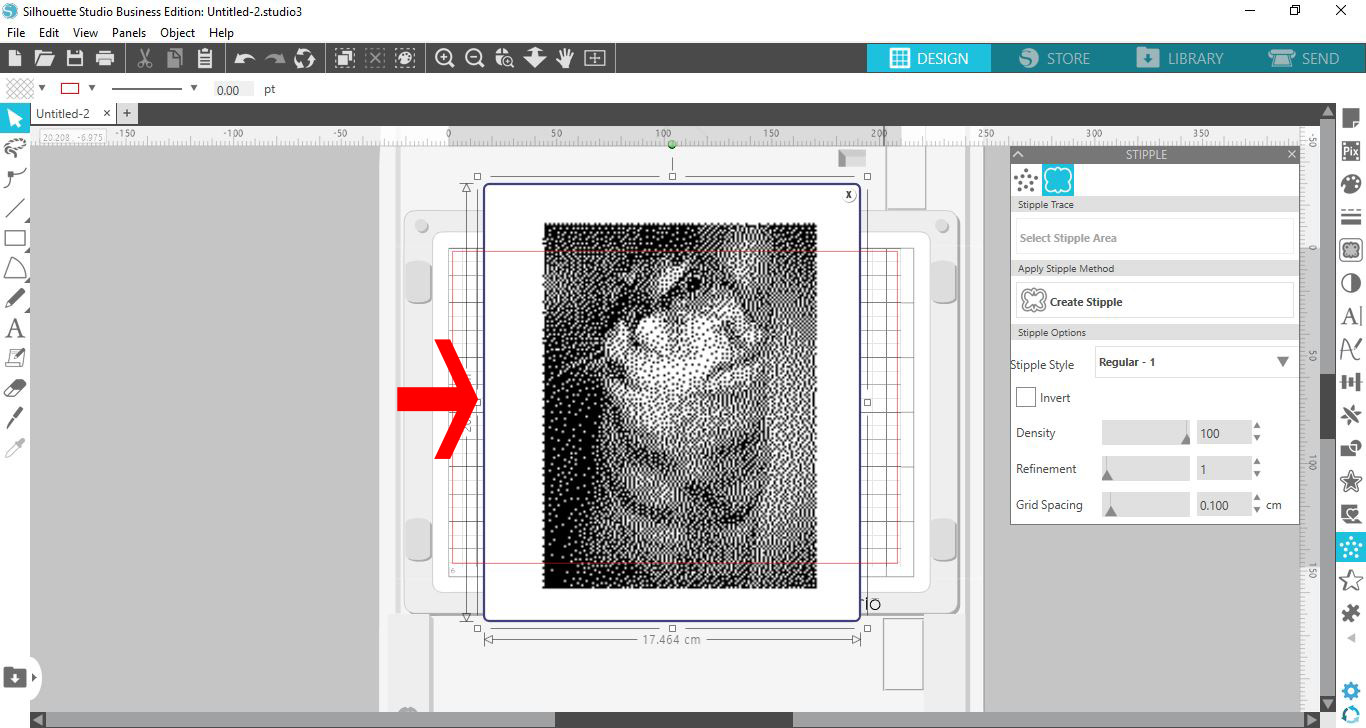Image resolution: width=1366 pixels, height=728 pixels.
Task: Adjust the Refinement slider
Action: pyautogui.click(x=1146, y=469)
